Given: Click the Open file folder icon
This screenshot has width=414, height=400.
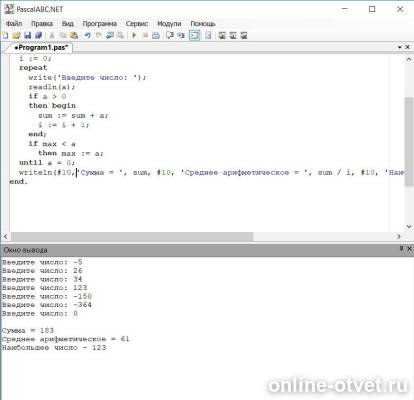Looking at the screenshot, I should pyautogui.click(x=16, y=35).
